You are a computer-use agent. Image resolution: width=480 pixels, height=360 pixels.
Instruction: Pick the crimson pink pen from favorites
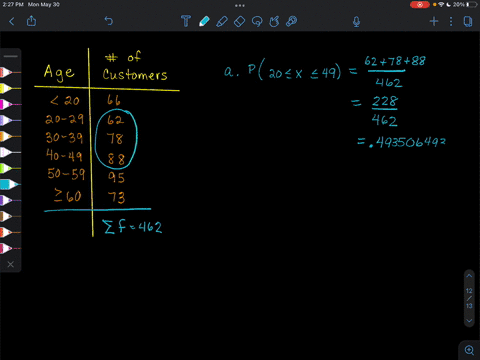click(10, 248)
